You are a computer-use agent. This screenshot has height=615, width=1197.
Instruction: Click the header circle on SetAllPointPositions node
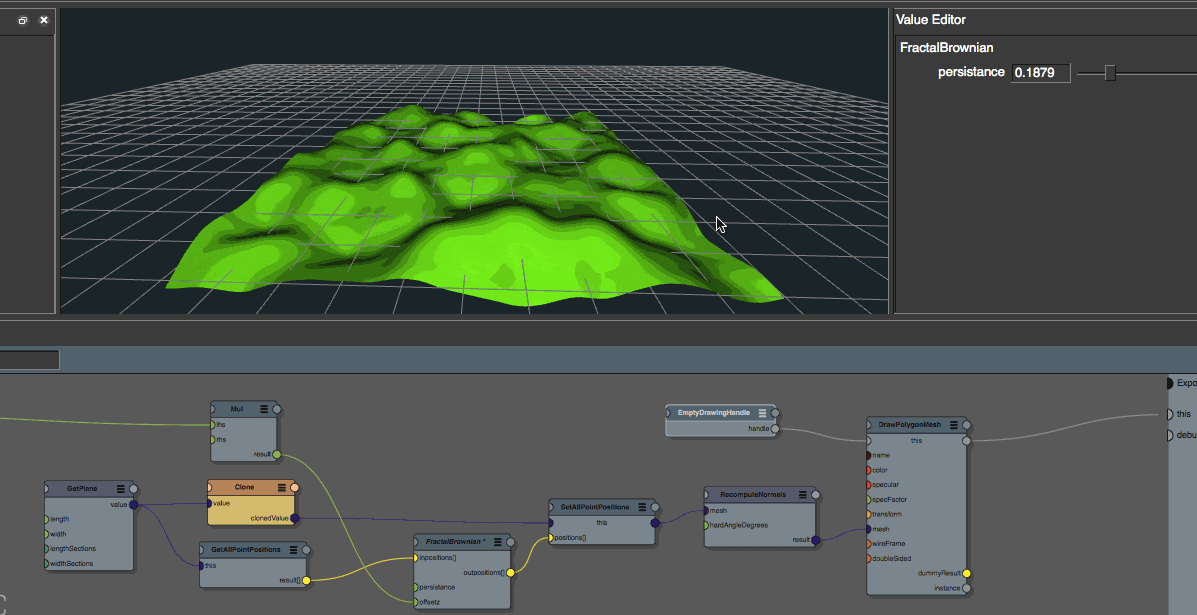pos(655,507)
